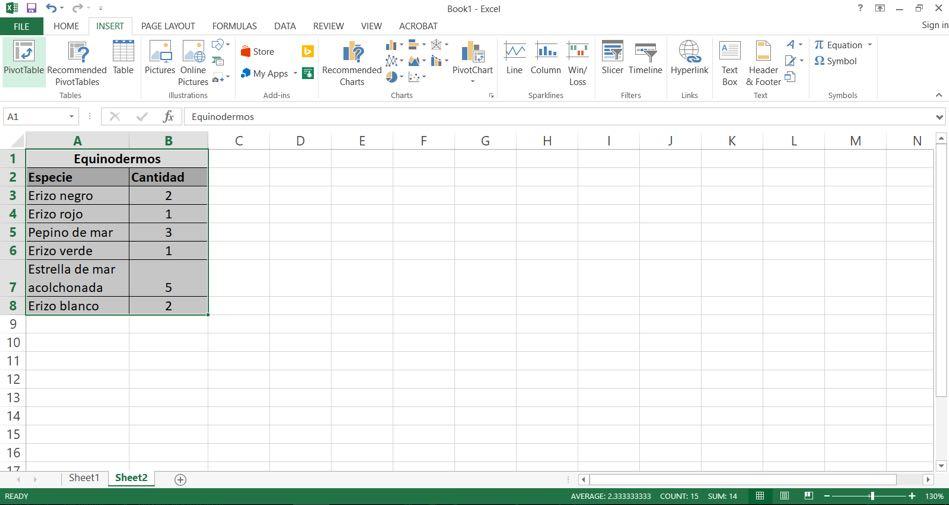This screenshot has width=949, height=505.
Task: Insert a Column sparkline
Action: pos(546,58)
